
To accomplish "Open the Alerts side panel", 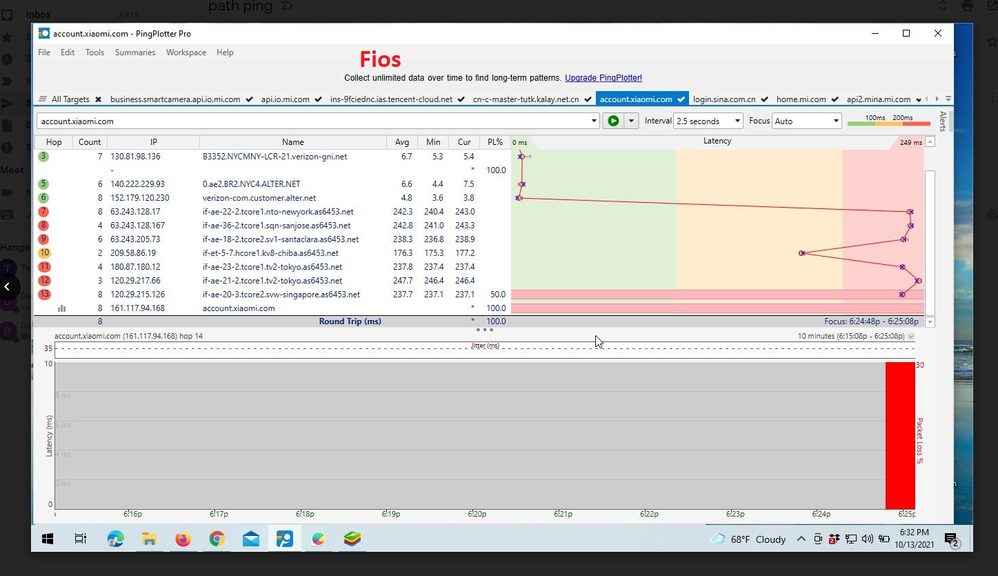I will [x=943, y=121].
